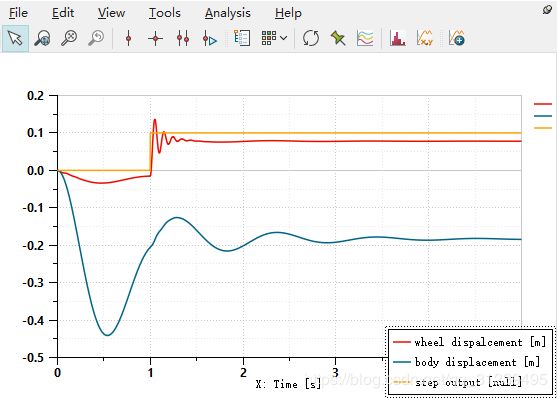Click the red curve's overshoot peak after 1 s
This screenshot has height=398, width=557.
(x=155, y=120)
